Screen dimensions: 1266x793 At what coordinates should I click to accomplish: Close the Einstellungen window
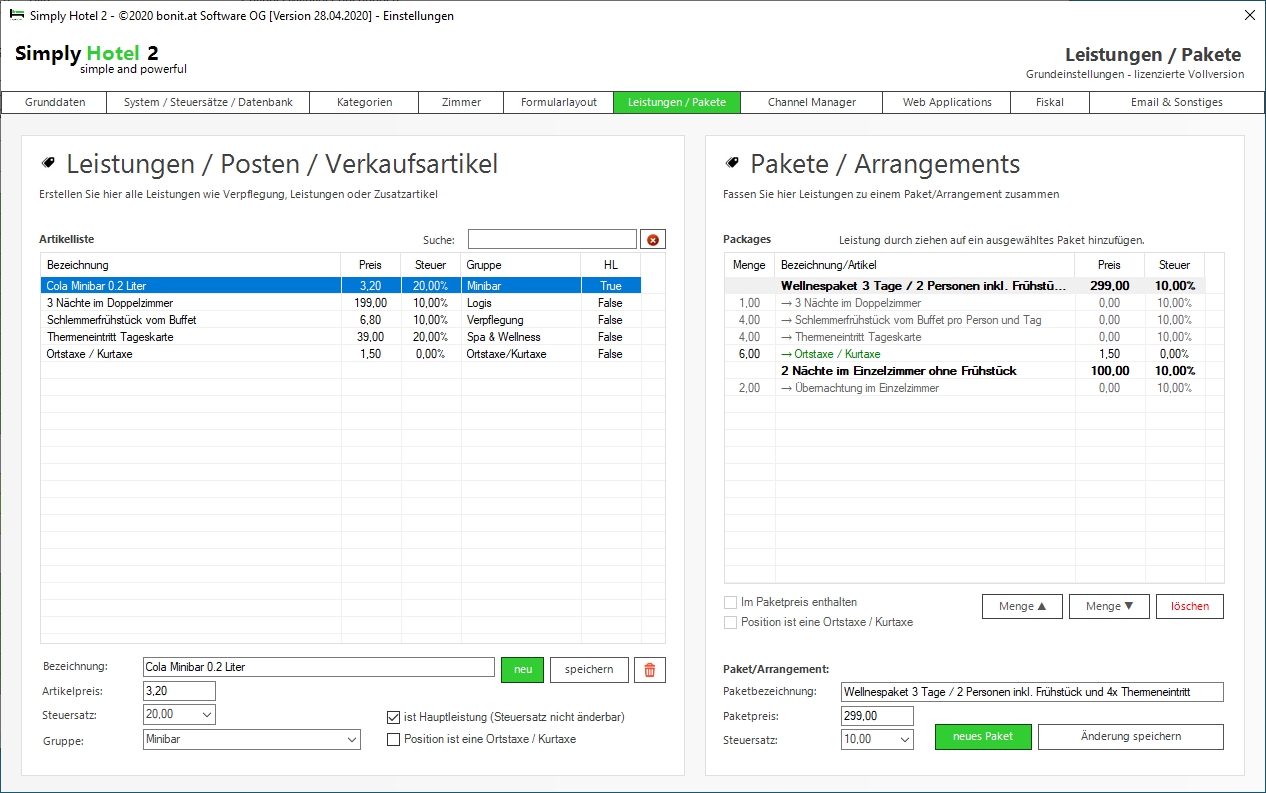pos(1248,15)
